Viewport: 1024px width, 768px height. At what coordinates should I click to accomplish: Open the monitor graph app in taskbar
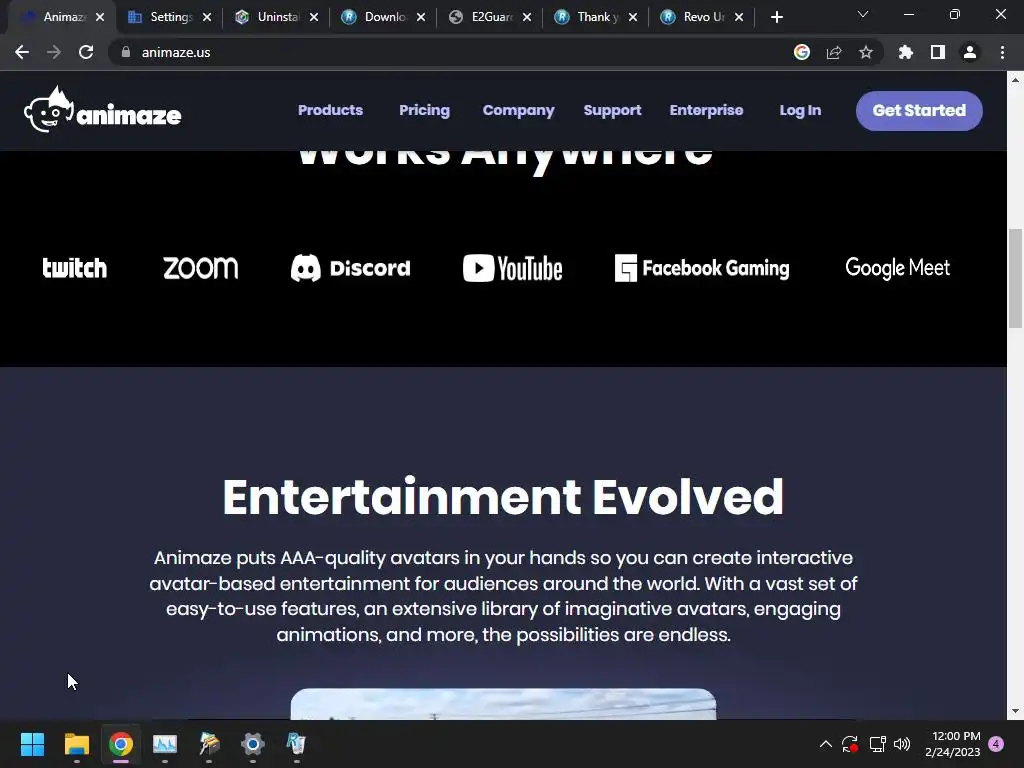[165, 744]
